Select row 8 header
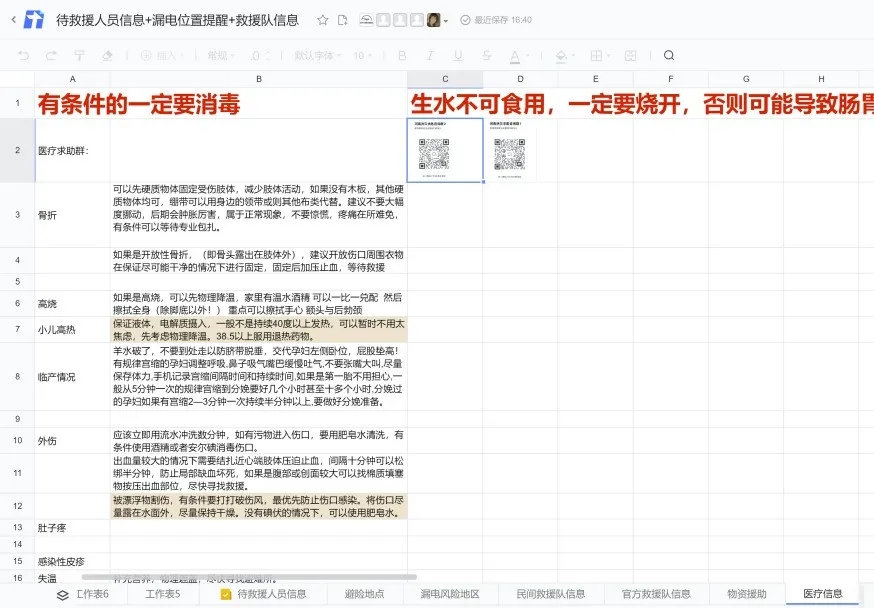874x608 pixels. 17,377
